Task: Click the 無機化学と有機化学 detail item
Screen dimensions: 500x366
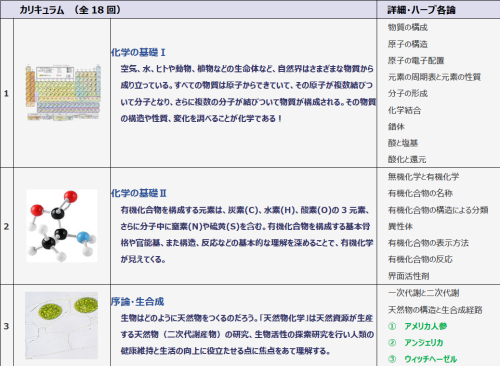Action: point(423,177)
